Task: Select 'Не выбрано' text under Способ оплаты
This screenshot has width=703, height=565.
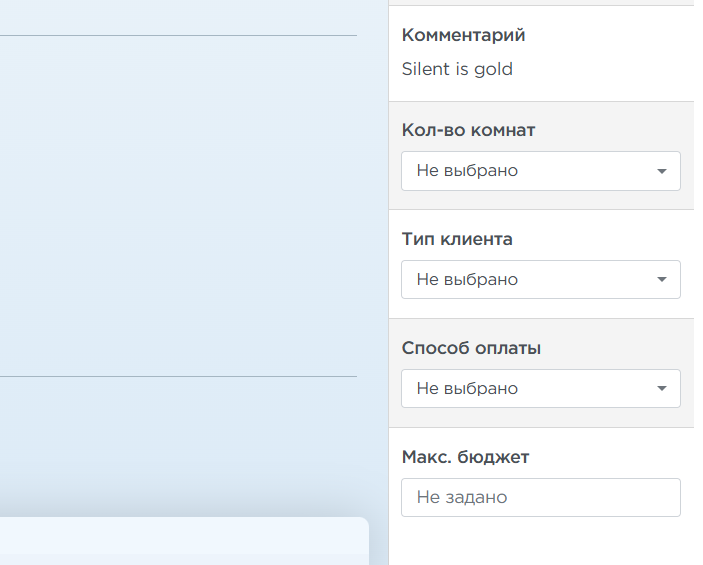Action: (467, 389)
